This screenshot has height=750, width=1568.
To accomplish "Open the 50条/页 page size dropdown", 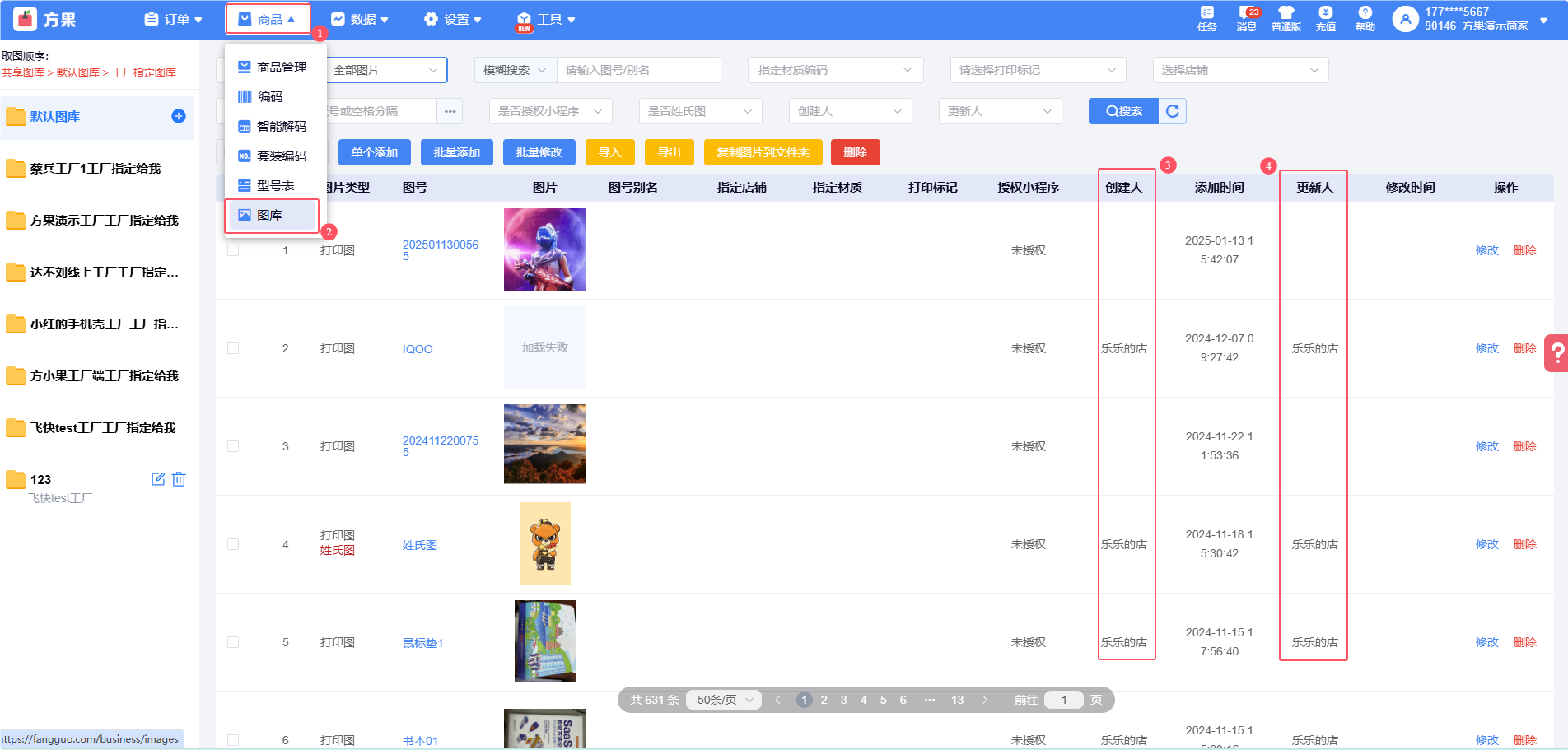I will 724,700.
